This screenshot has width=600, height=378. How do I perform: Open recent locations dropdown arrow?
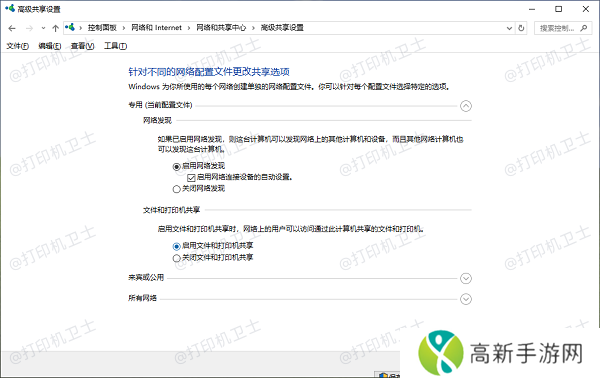43,28
